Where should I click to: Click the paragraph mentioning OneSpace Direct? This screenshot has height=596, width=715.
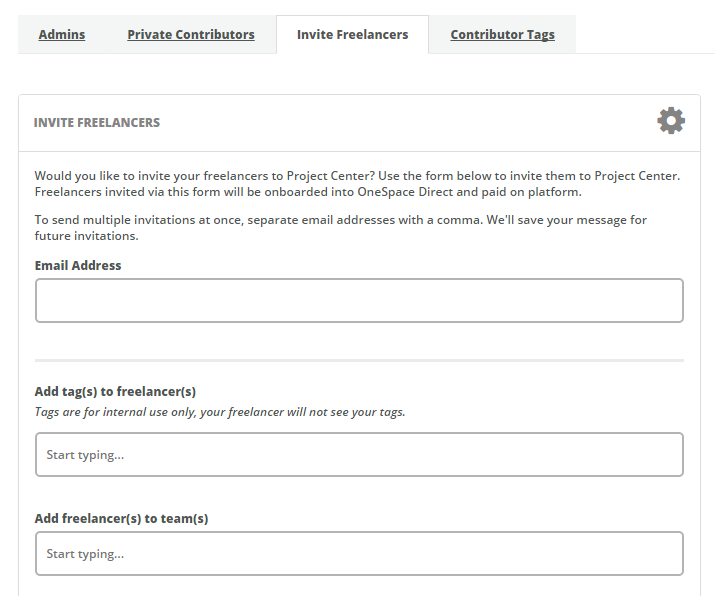coord(357,184)
